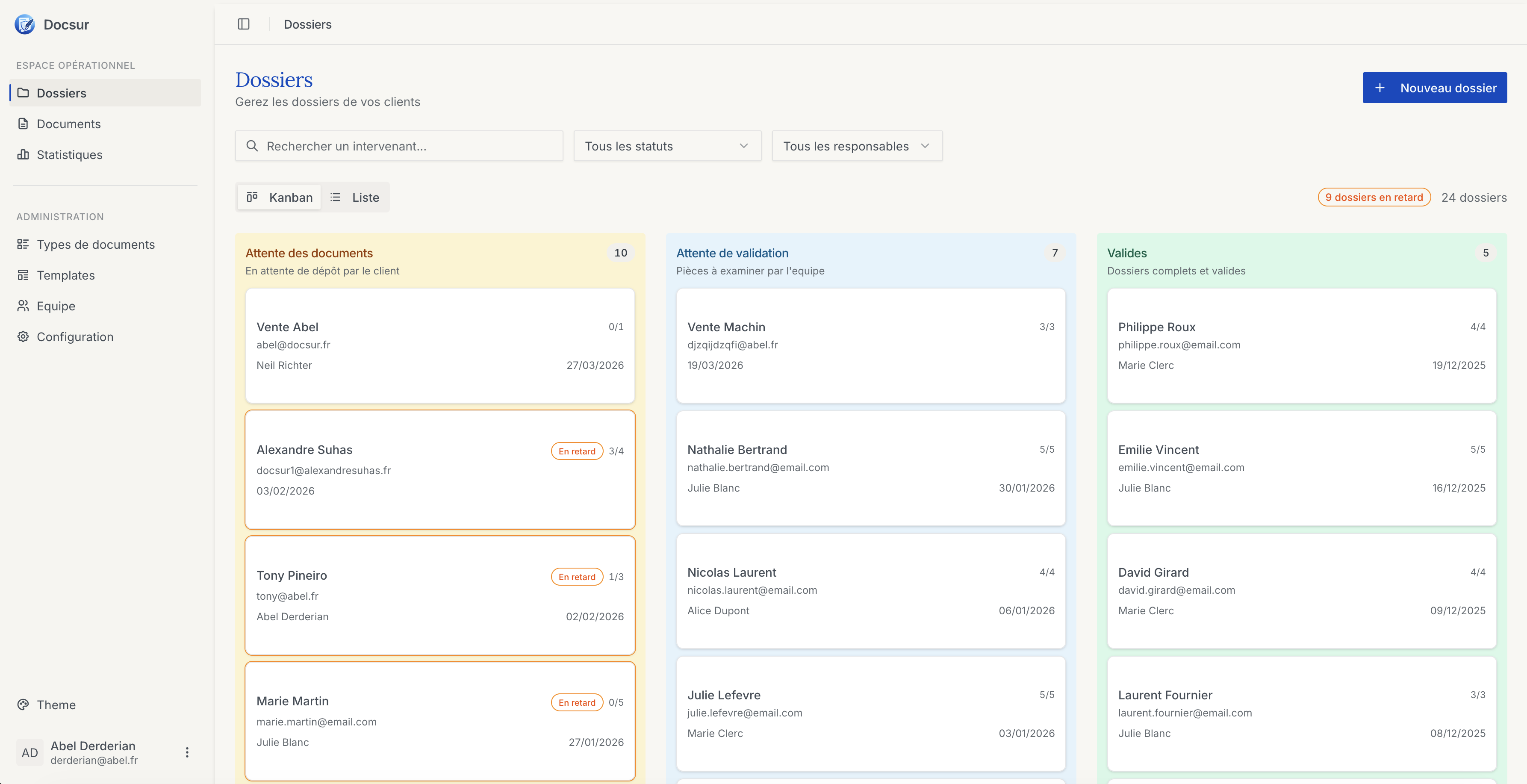
Task: Open the Alexandre Suhas dossier card
Action: [440, 469]
